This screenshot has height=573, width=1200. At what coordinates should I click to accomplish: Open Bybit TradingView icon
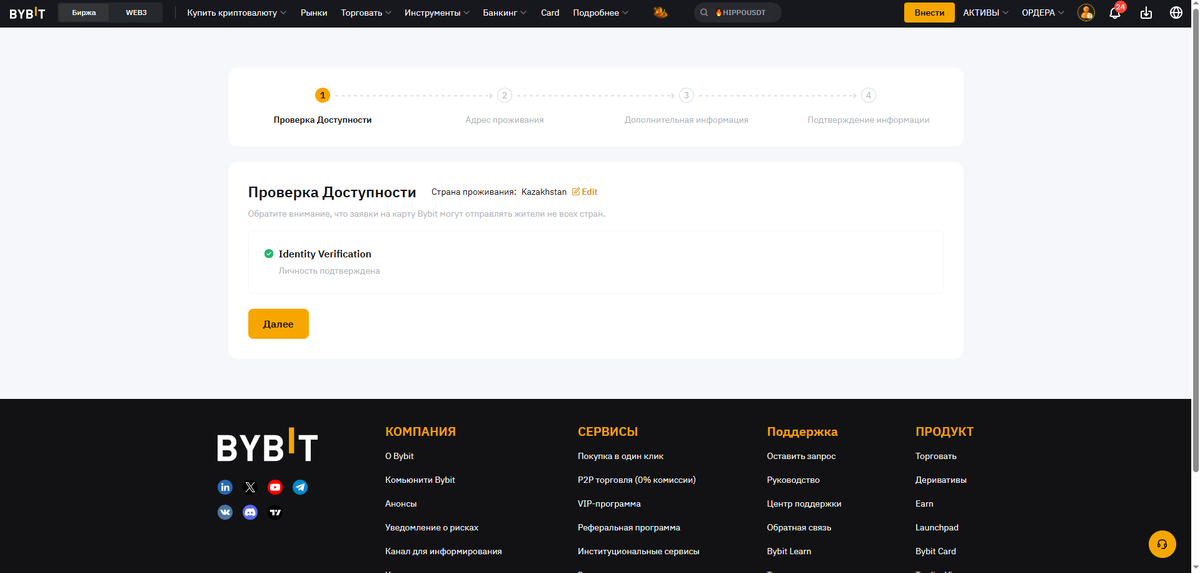[x=275, y=512]
